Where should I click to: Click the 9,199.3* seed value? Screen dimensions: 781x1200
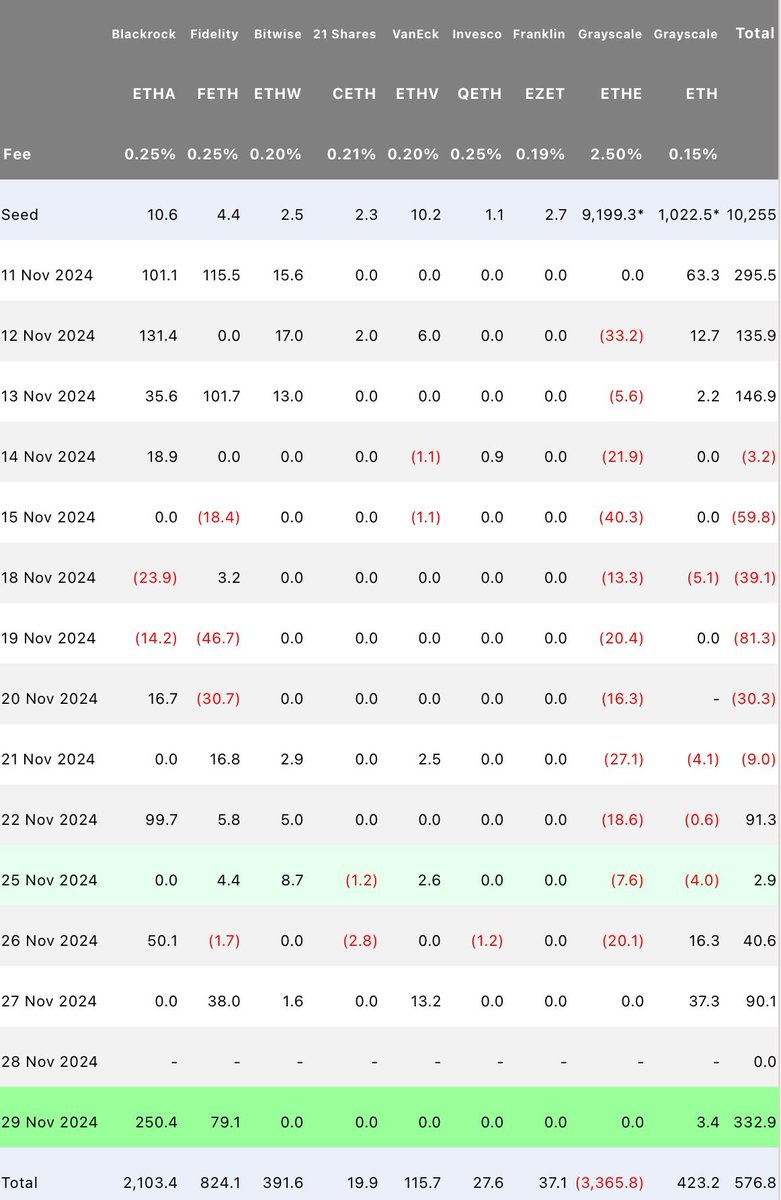click(612, 215)
